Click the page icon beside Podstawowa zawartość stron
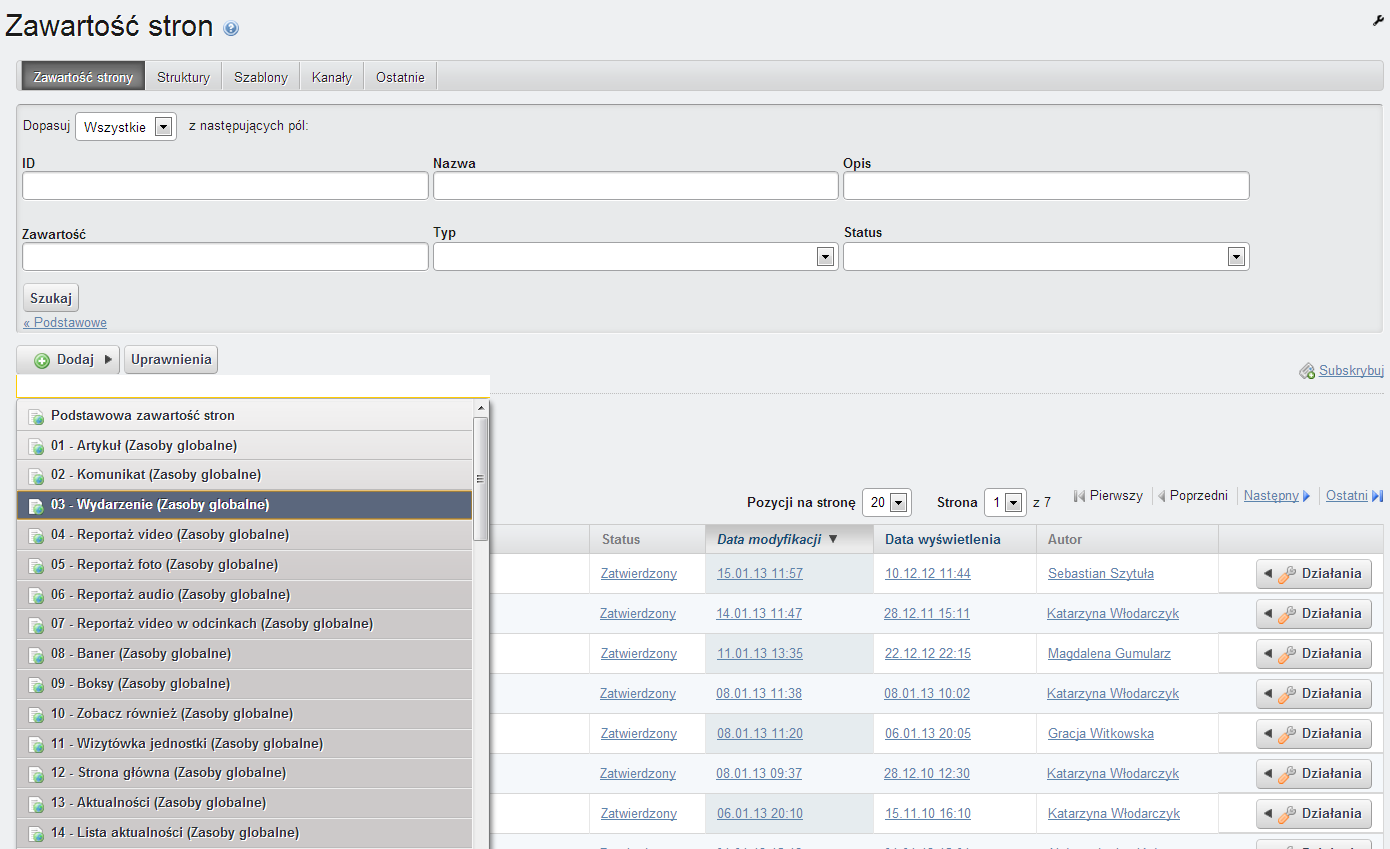 click(x=36, y=416)
